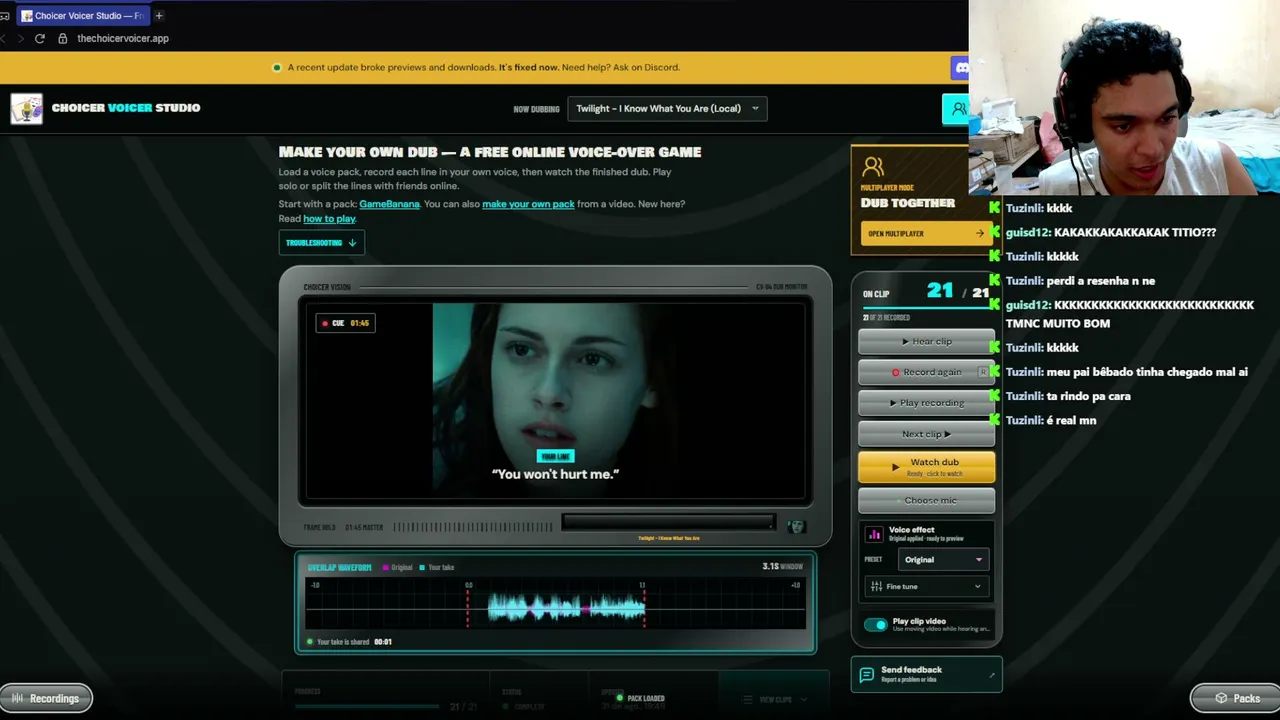Click Play recording button
1280x720 pixels.
pyautogui.click(x=926, y=403)
